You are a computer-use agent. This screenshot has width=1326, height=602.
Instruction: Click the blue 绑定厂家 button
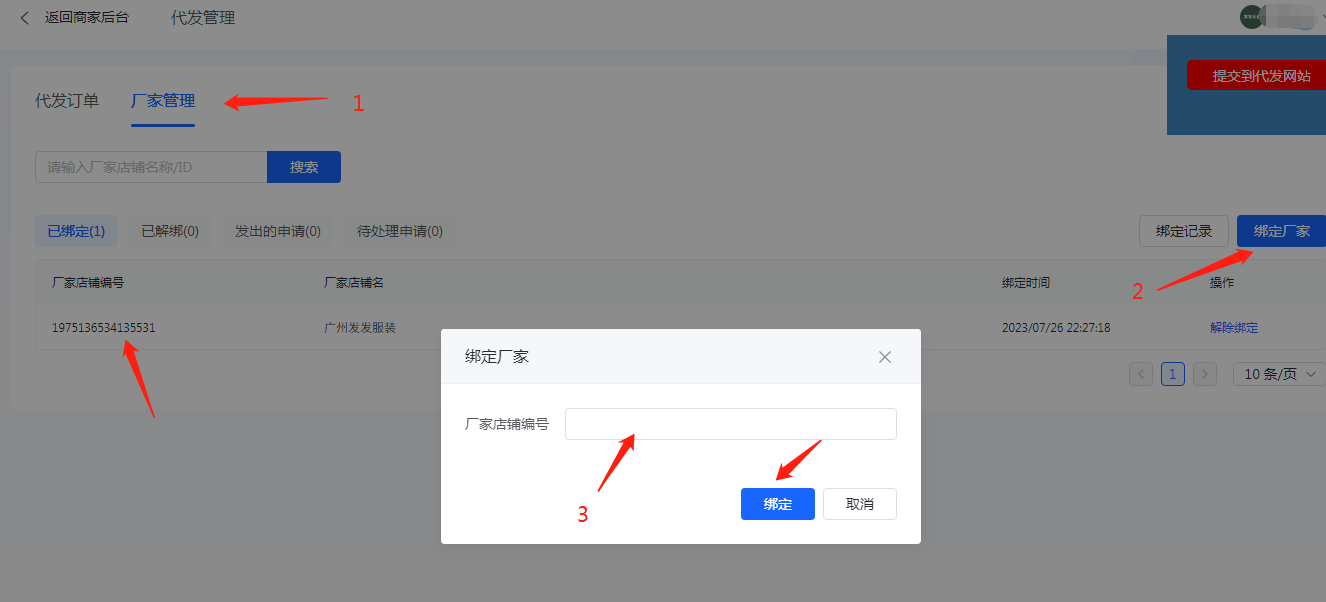click(1281, 231)
